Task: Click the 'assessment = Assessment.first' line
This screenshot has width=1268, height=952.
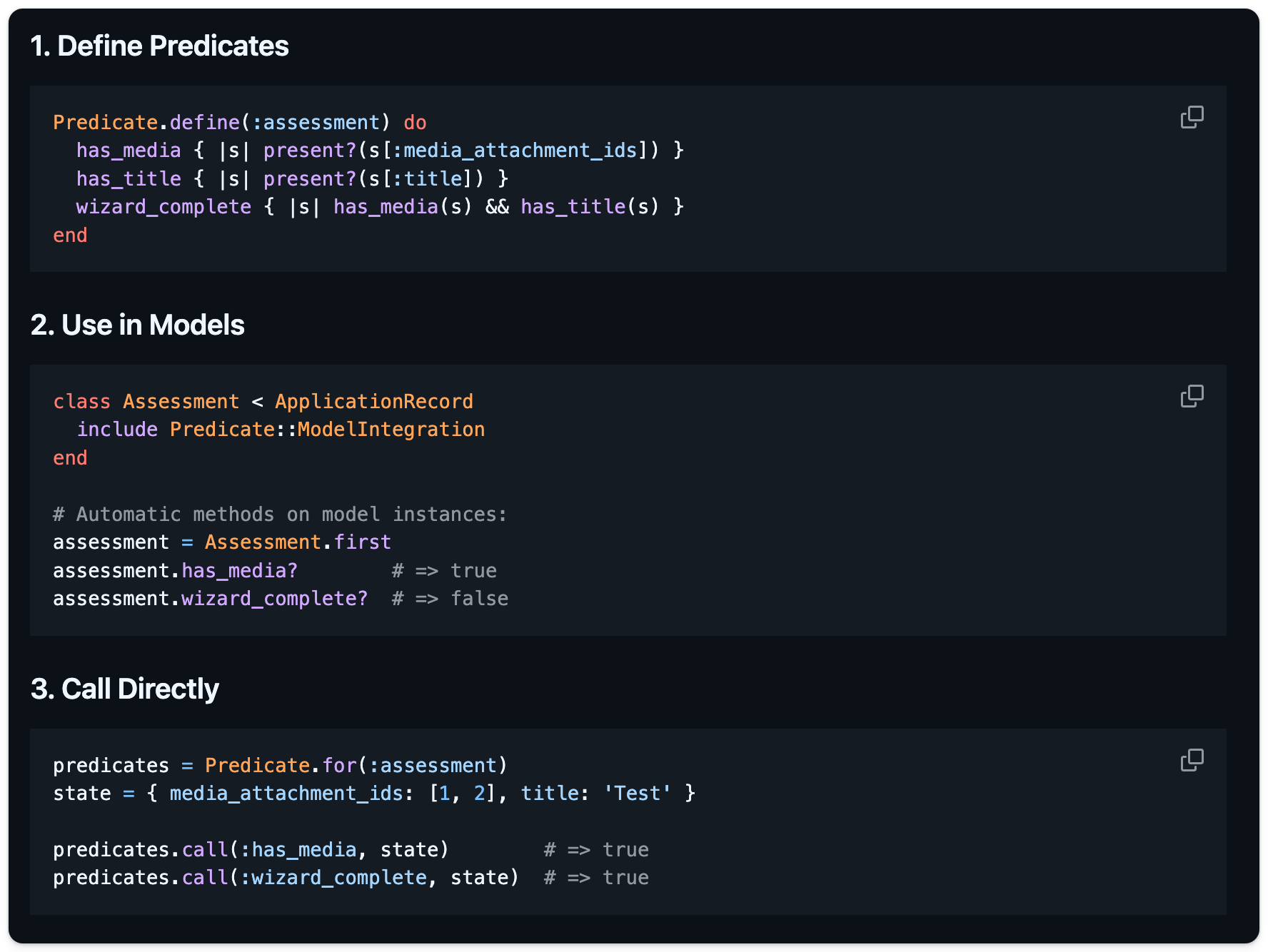Action: pyautogui.click(x=221, y=542)
